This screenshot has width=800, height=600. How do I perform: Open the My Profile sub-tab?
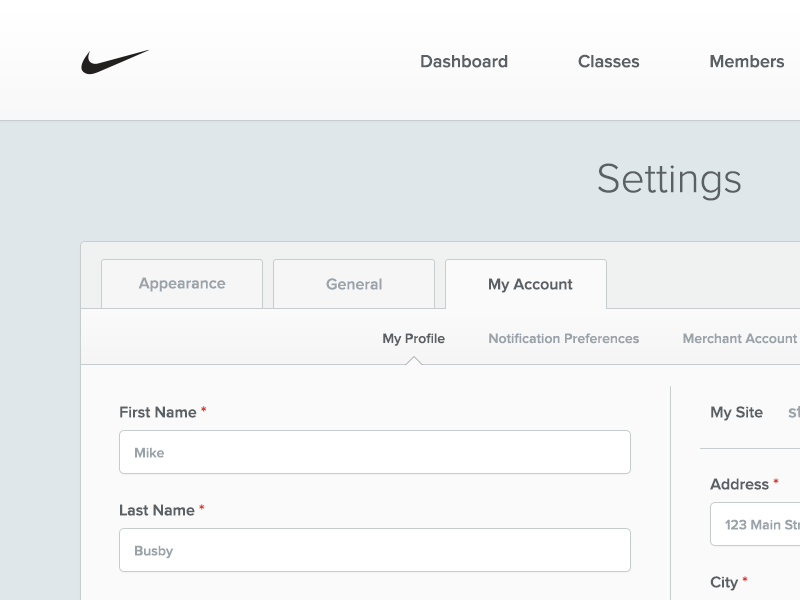tap(413, 339)
